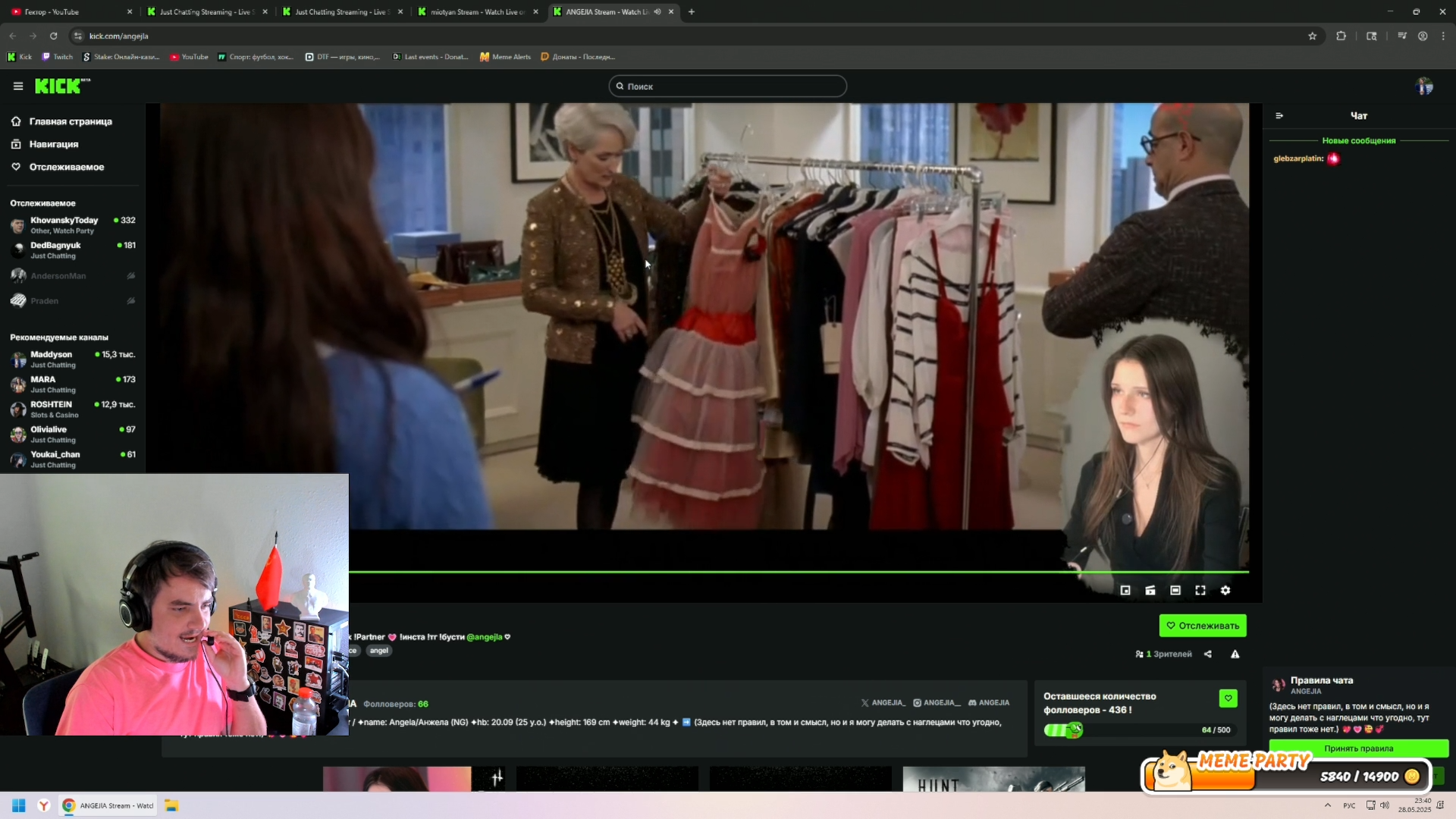This screenshot has width=1456, height=819.
Task: Open DedBagnyuk channel in sidebar
Action: coord(73,250)
